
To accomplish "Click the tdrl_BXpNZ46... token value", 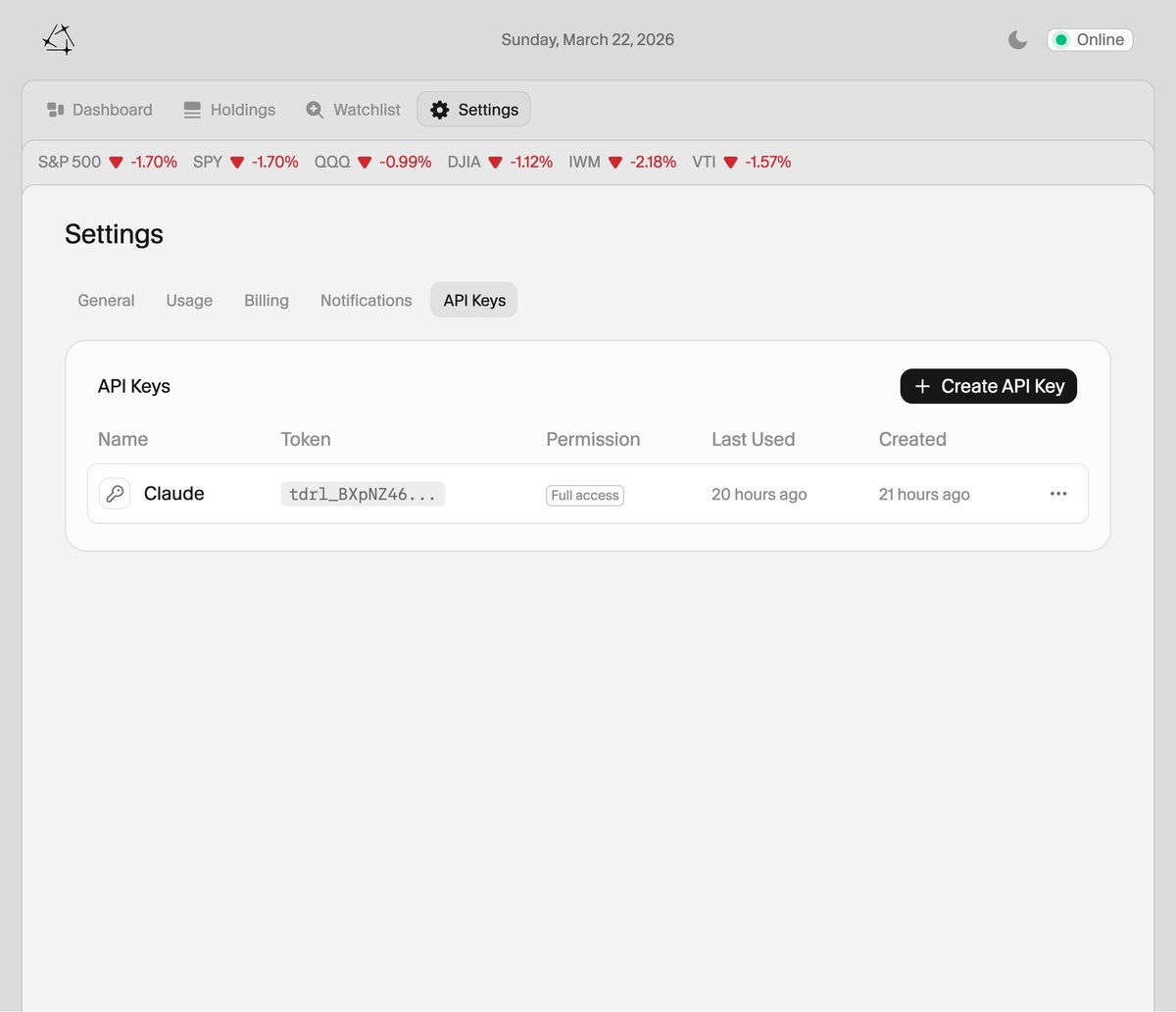I will (x=363, y=495).
